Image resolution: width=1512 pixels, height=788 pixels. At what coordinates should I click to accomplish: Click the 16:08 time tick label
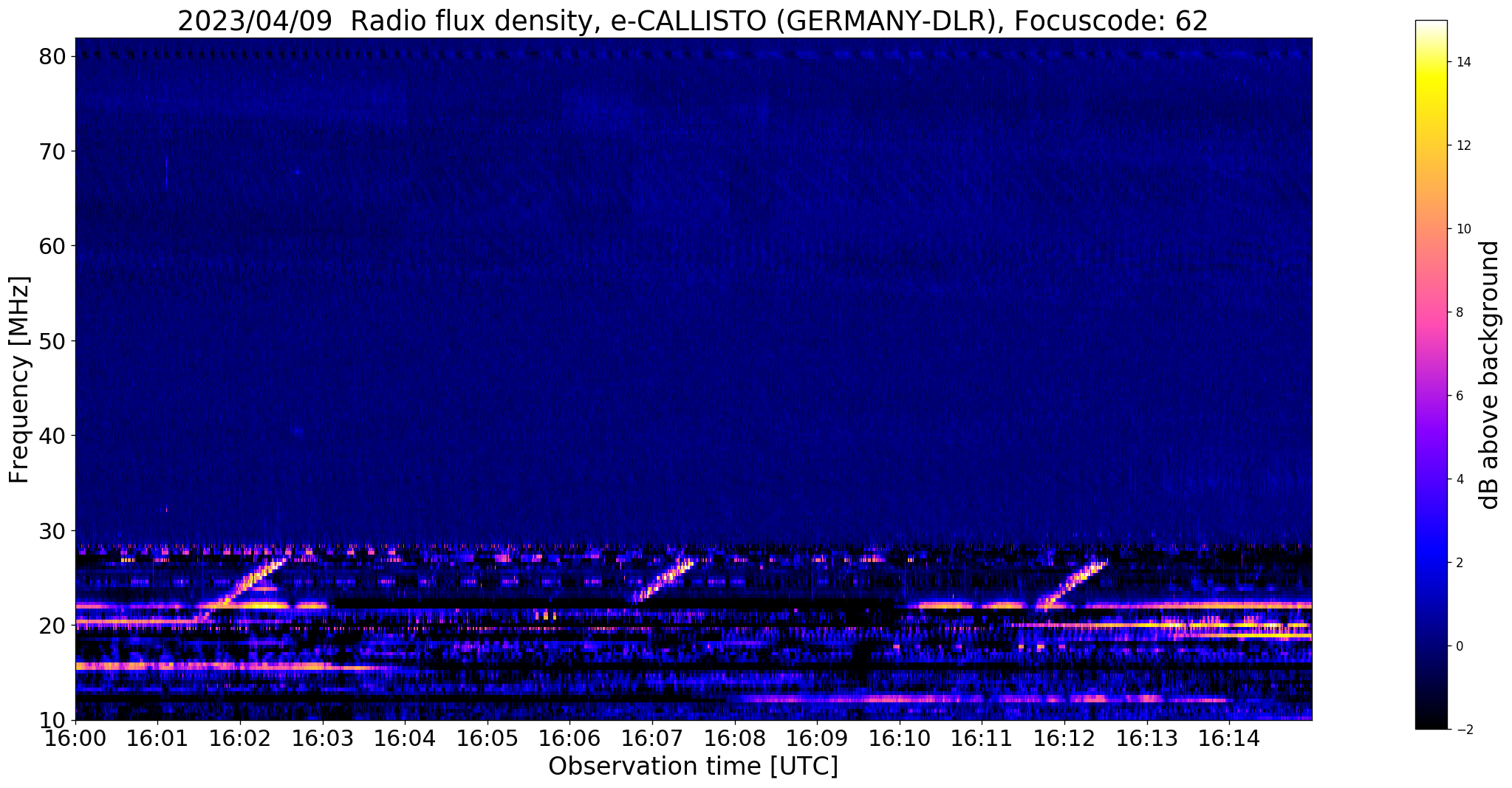[735, 737]
